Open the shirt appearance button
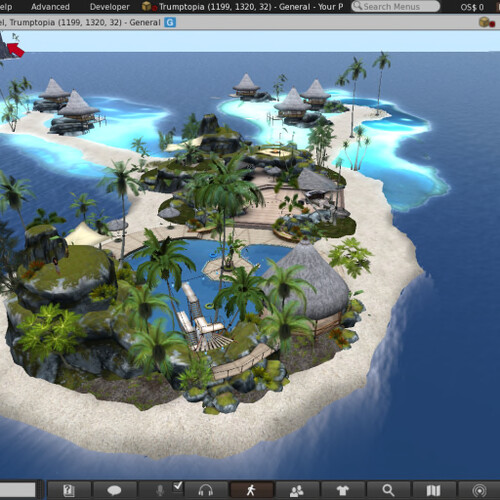 (342, 491)
